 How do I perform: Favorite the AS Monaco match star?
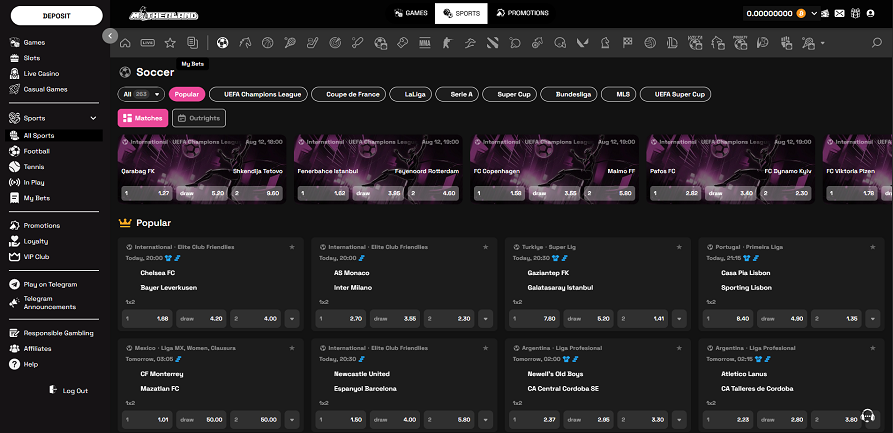486,247
